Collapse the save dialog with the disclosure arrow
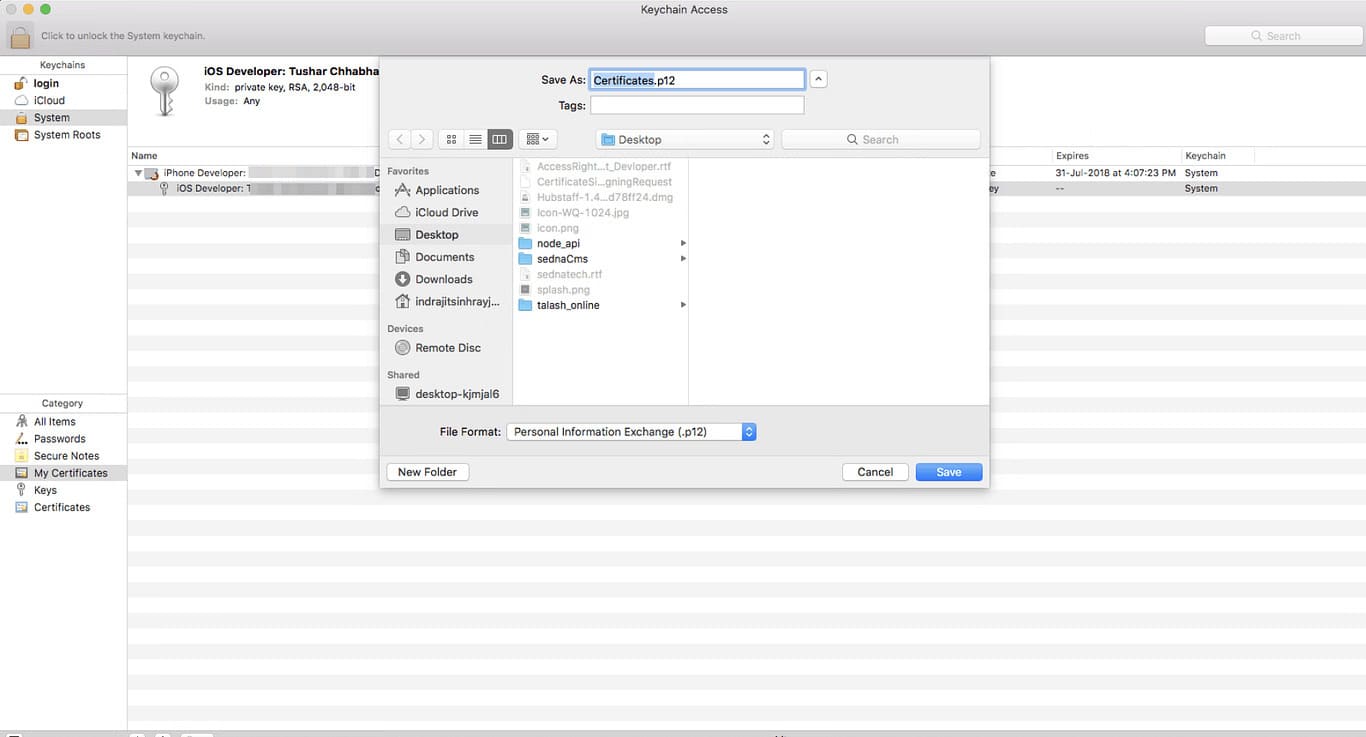This screenshot has width=1366, height=737. click(818, 78)
